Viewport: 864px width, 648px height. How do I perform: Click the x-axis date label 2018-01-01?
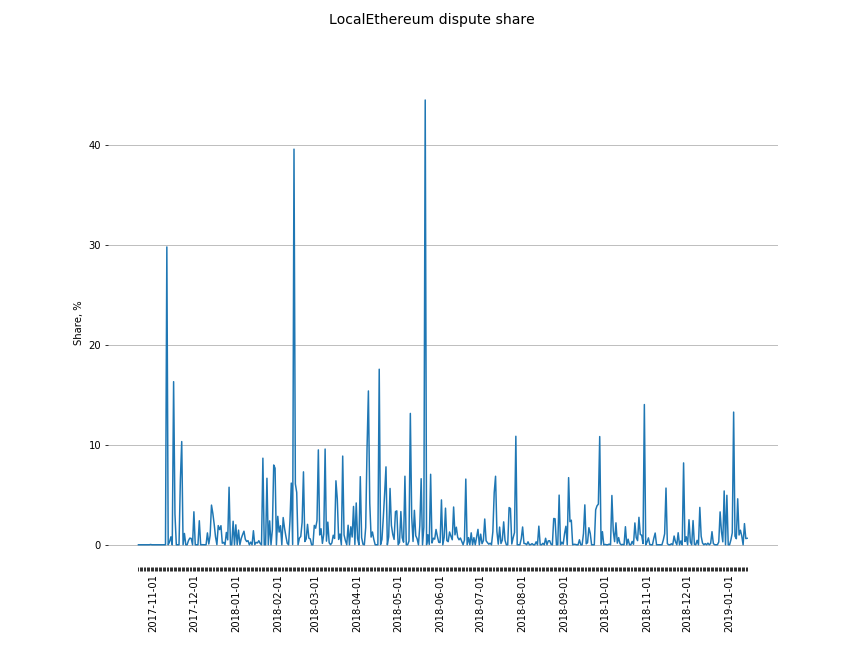pyautogui.click(x=235, y=604)
